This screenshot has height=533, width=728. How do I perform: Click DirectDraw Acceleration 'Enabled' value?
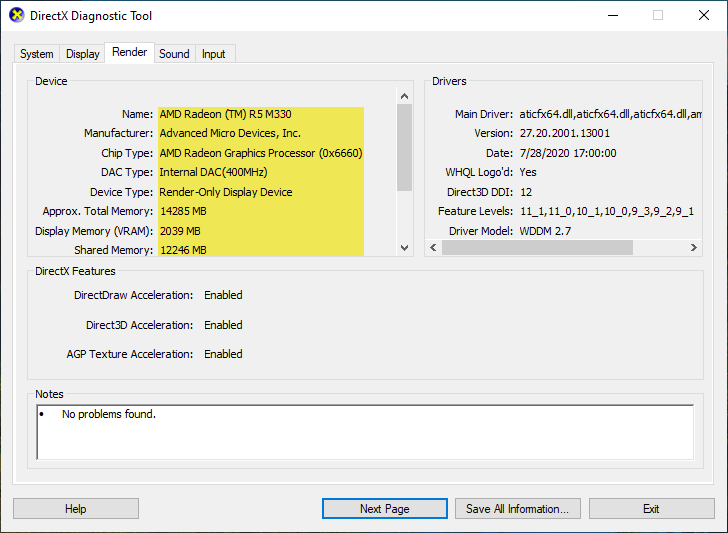(x=223, y=295)
